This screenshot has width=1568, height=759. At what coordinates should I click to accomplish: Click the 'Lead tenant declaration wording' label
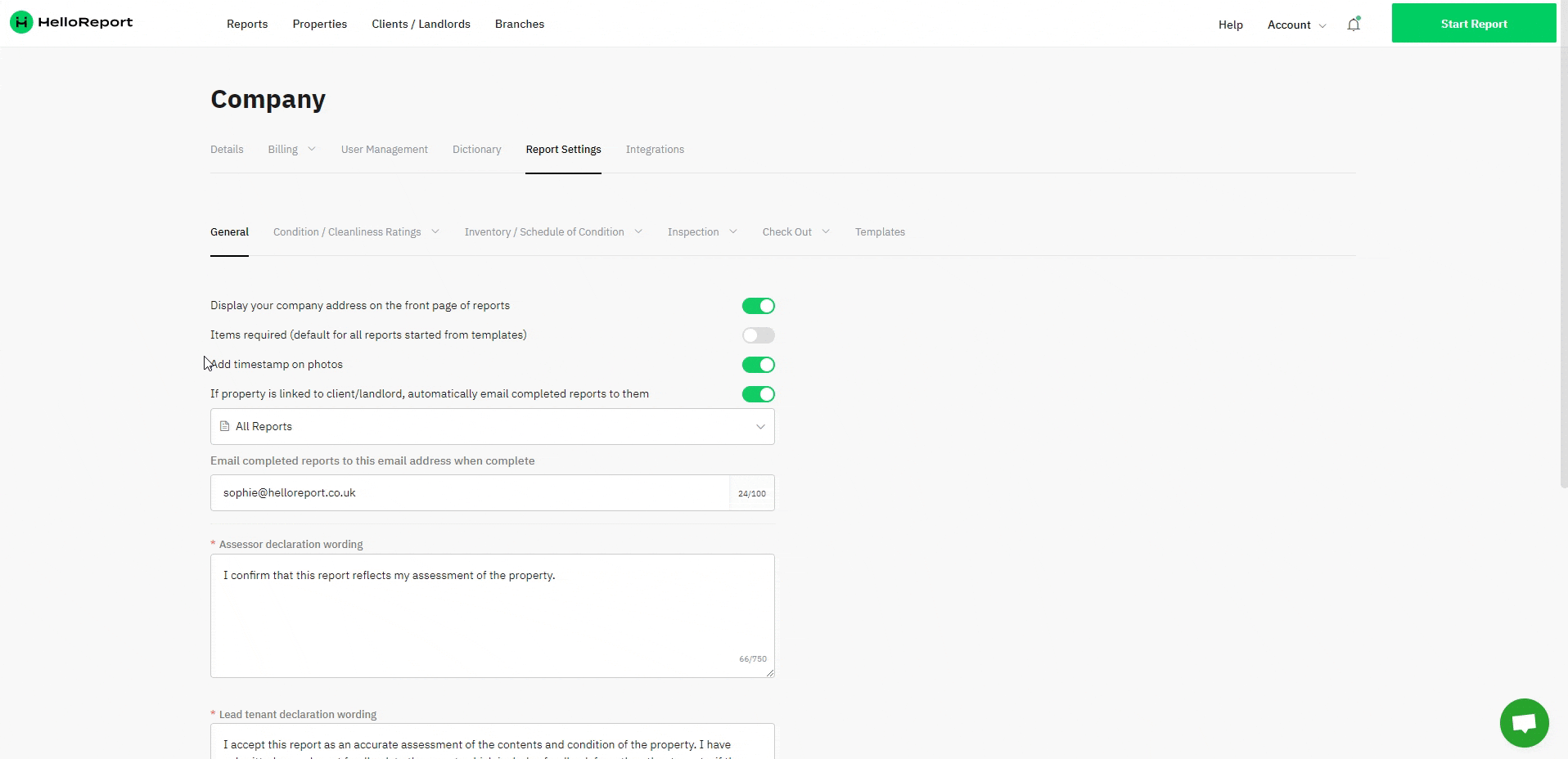297,715
